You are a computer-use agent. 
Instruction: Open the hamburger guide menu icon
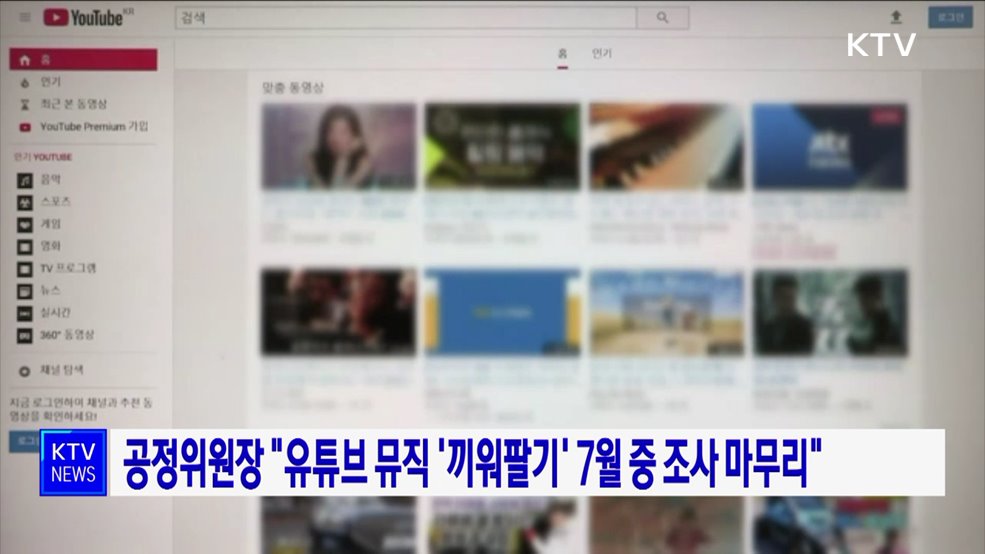[x=25, y=18]
